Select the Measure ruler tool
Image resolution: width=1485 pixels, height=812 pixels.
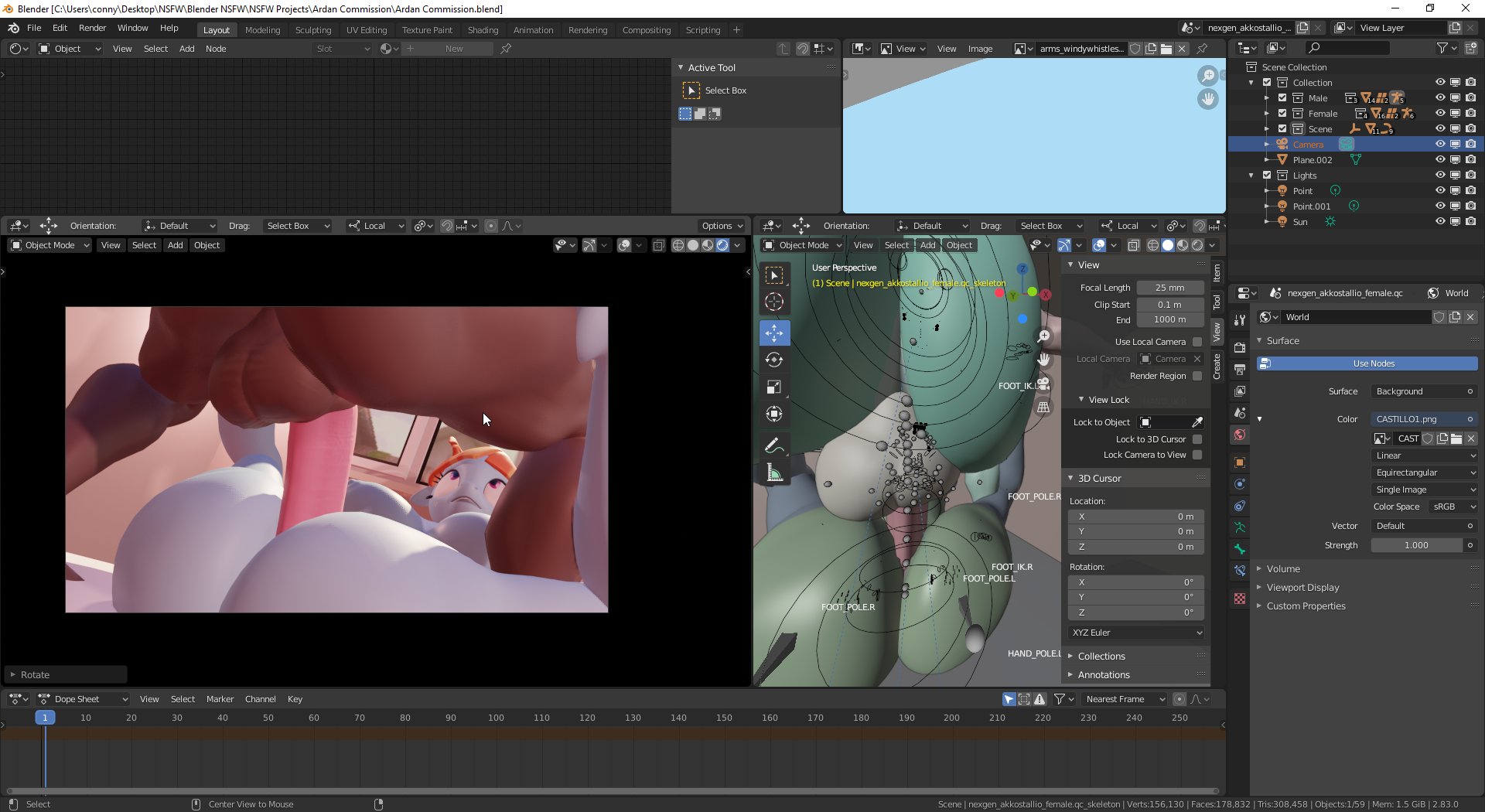774,473
